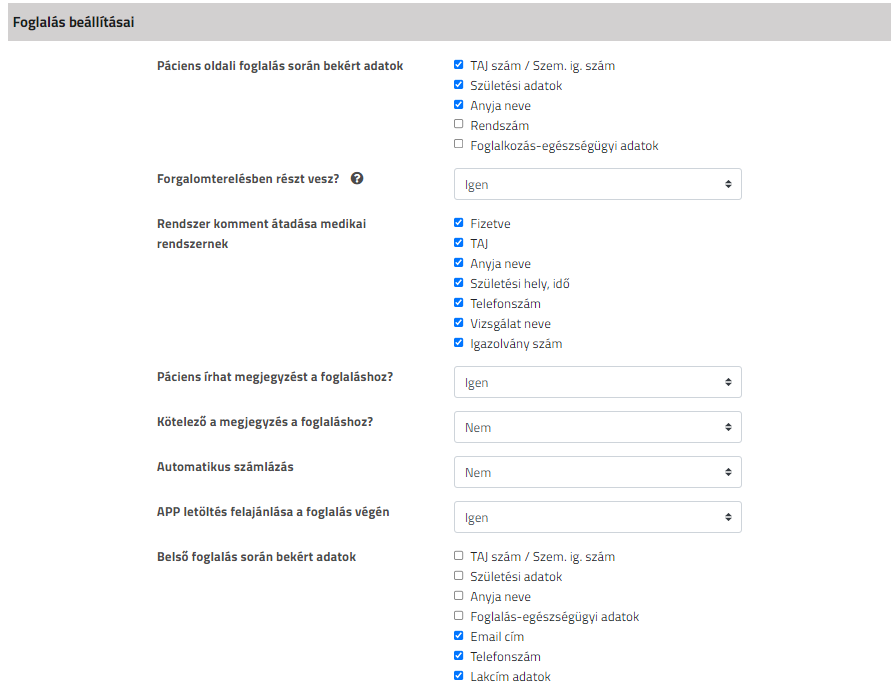Uncheck TAJ szám under Páciens oldali foglalás
Image resolution: width=895 pixels, height=695 pixels.
tap(458, 64)
